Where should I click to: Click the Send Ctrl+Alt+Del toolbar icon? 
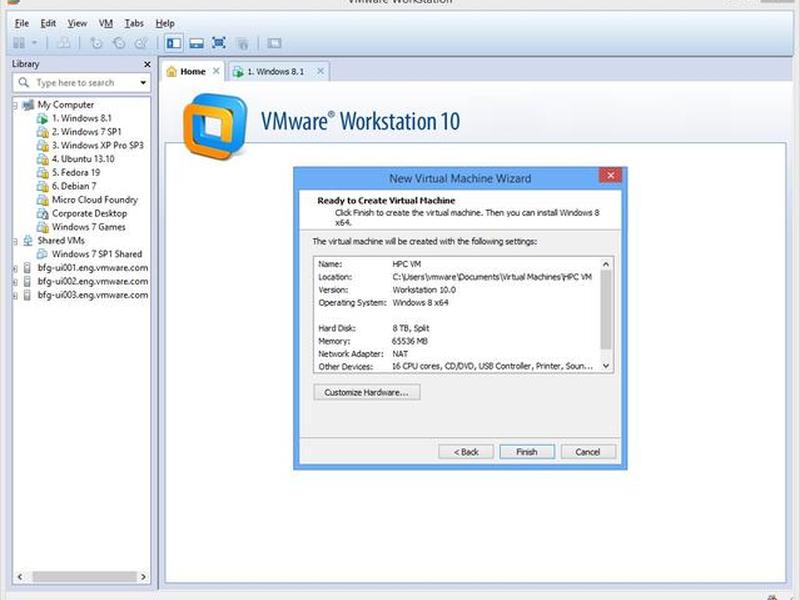(64, 43)
